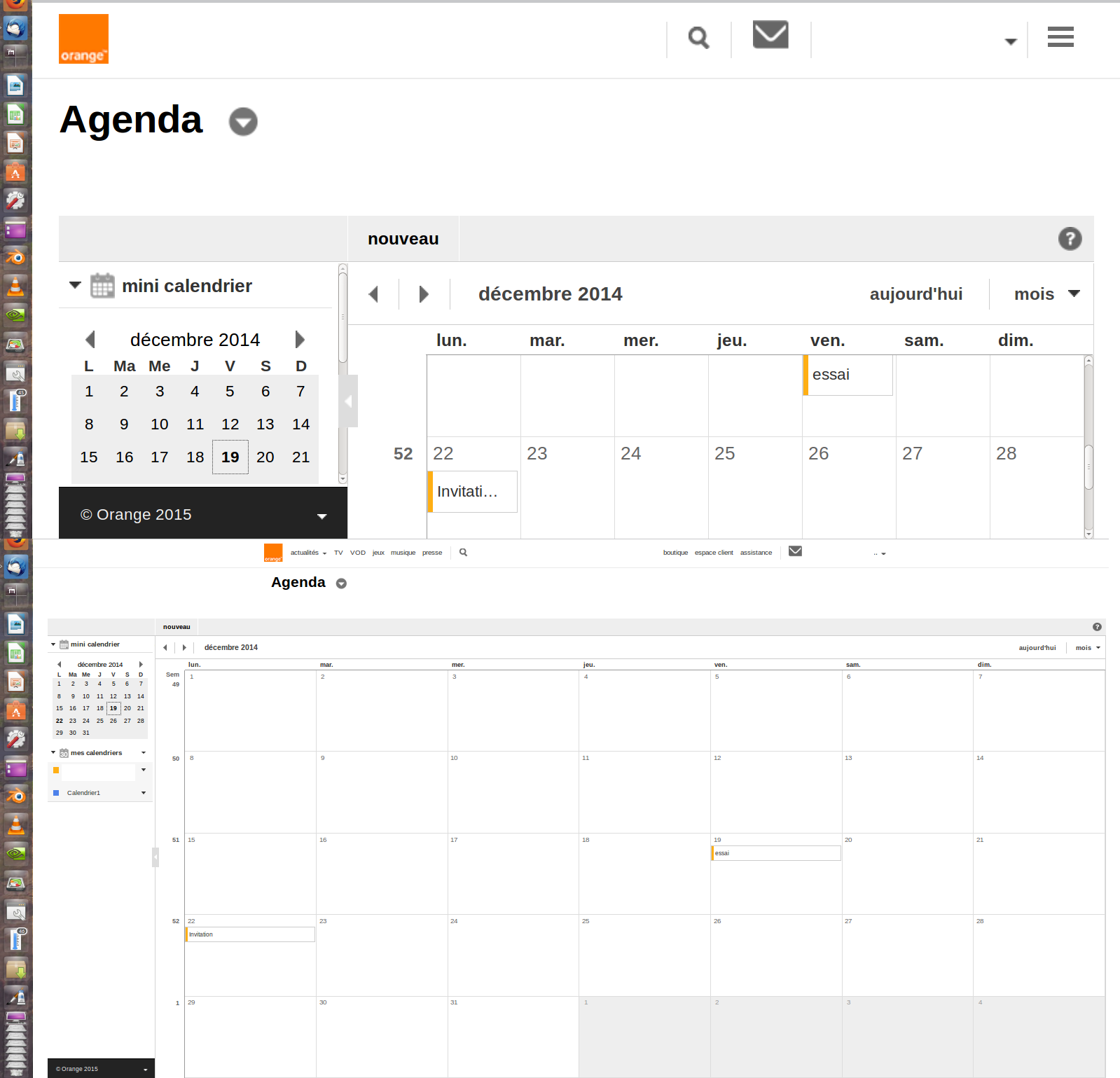Click previous arrow in the large mini calendar

coord(90,340)
